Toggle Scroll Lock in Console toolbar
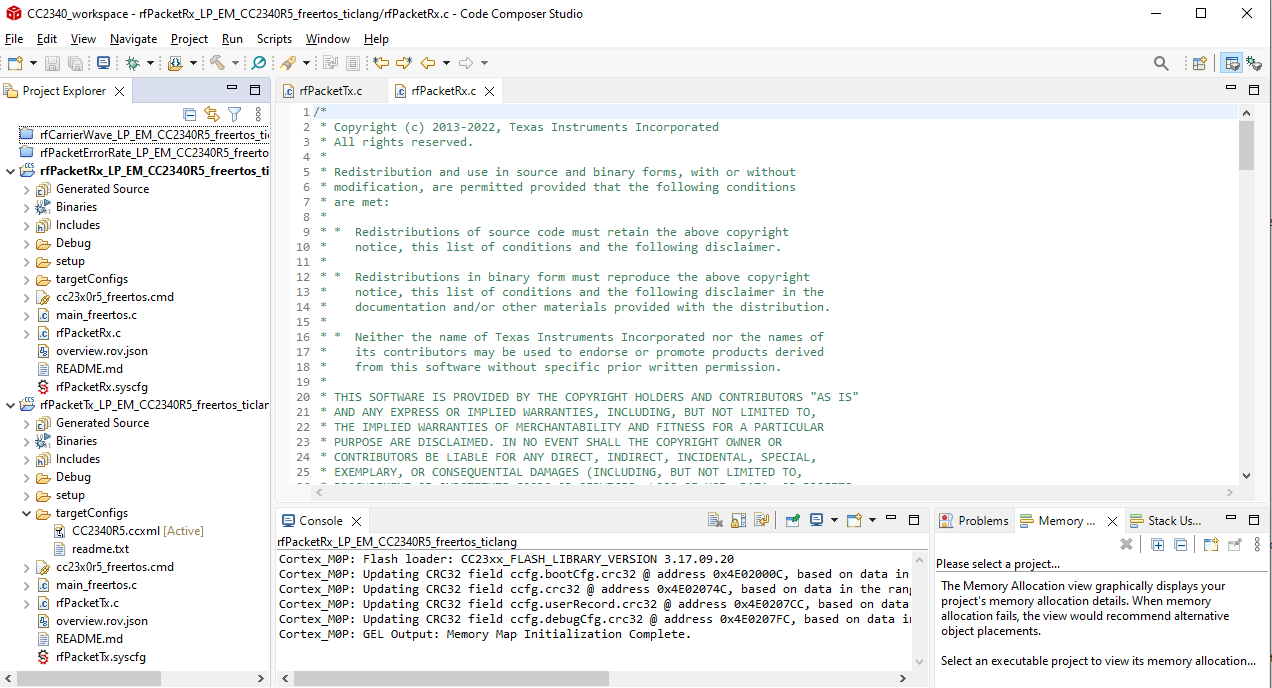 [738, 520]
